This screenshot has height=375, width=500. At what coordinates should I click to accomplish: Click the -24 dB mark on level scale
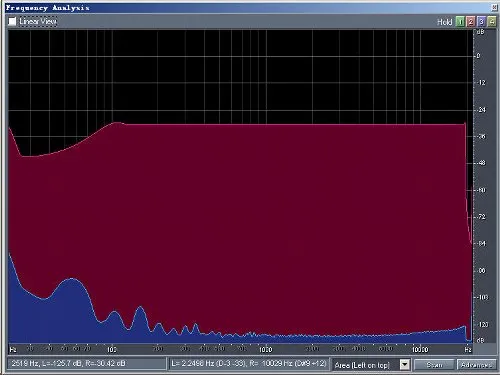pyautogui.click(x=482, y=110)
